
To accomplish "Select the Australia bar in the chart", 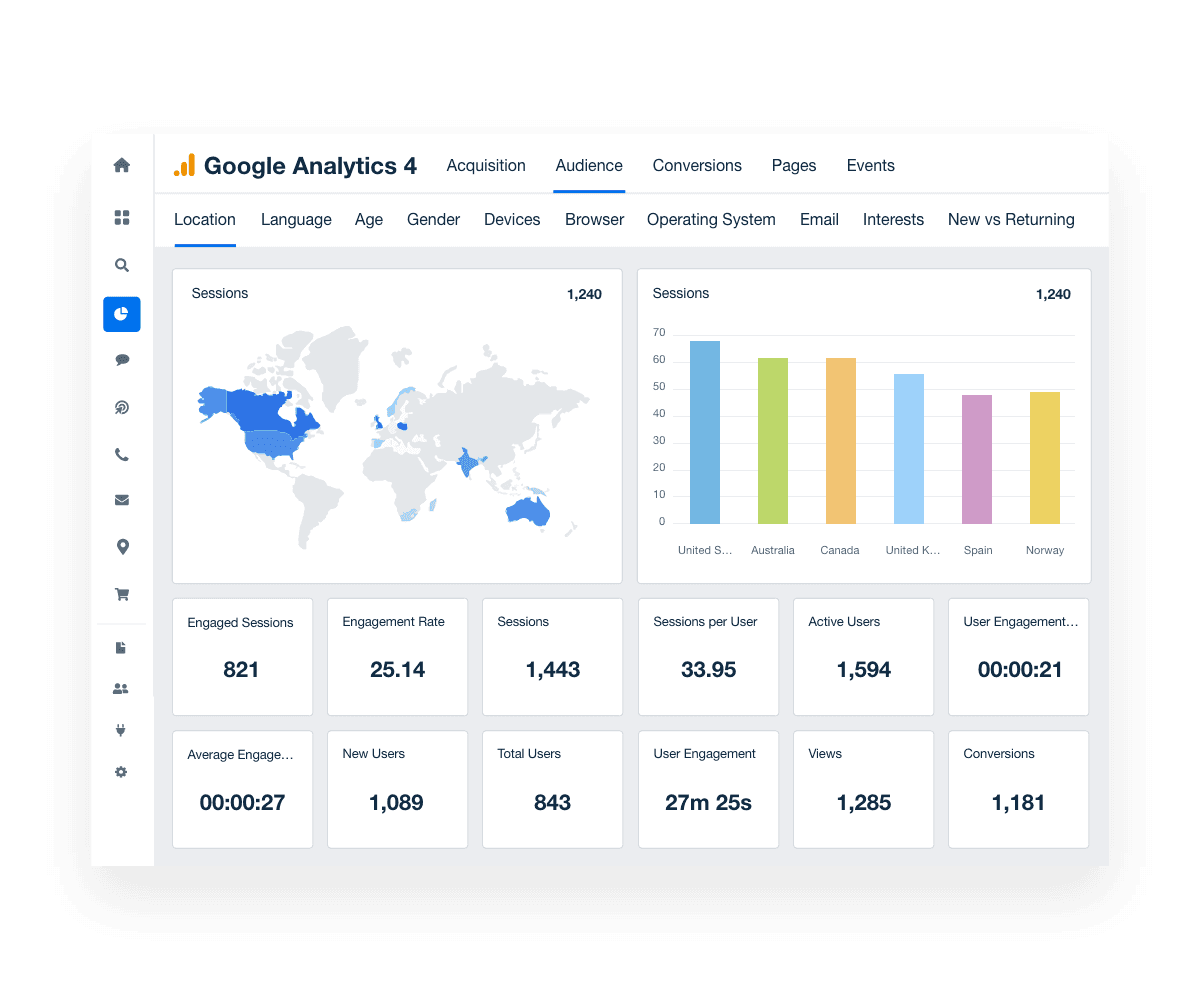I will tap(772, 440).
